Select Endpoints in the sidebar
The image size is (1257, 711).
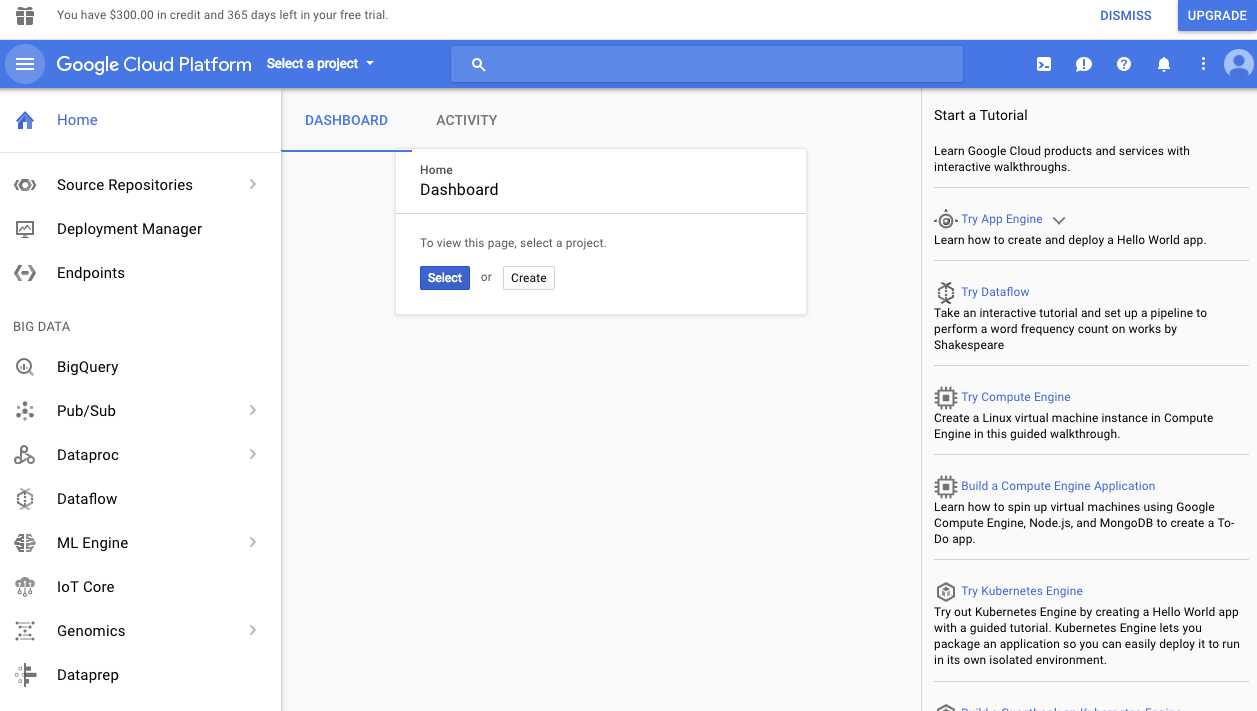[89, 273]
